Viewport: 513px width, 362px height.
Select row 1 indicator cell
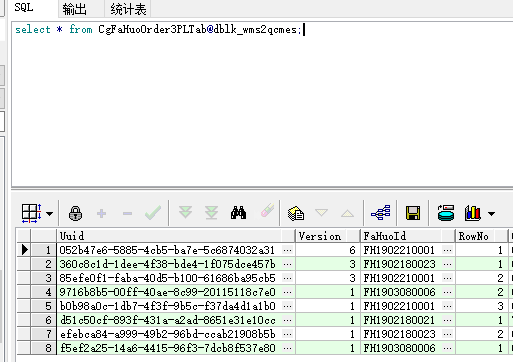24,250
